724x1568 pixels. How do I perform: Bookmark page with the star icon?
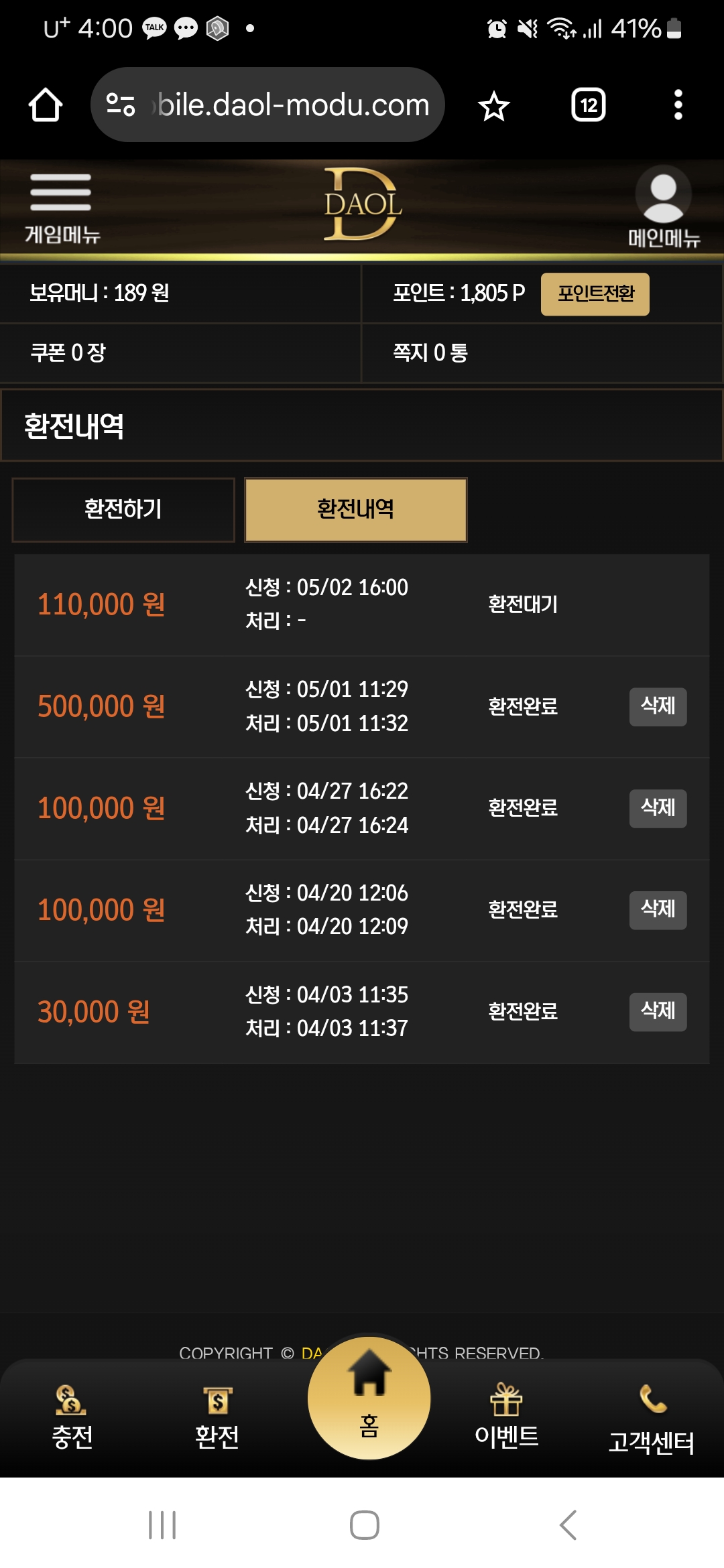(x=494, y=106)
